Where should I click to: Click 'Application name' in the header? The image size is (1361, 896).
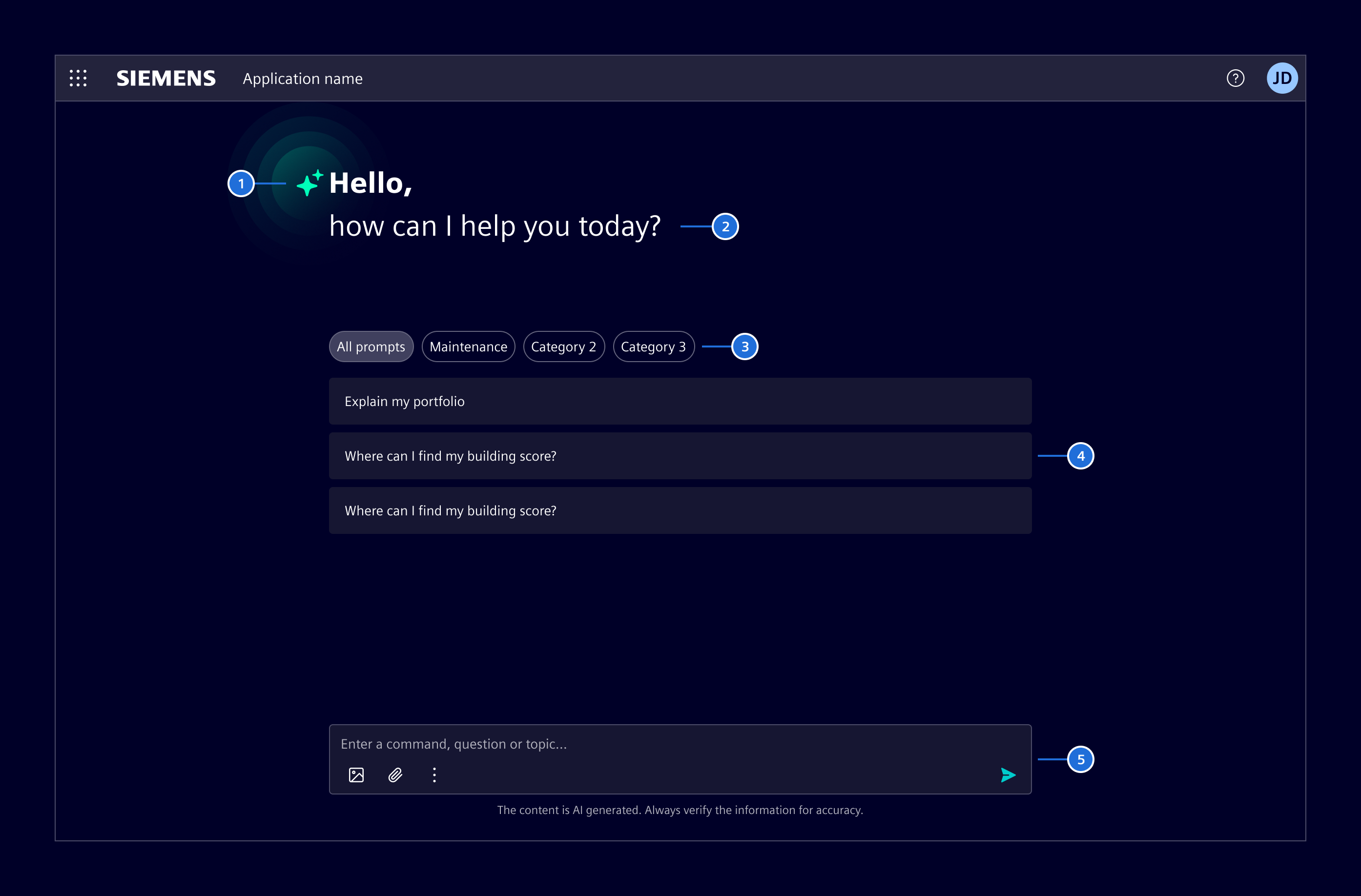pyautogui.click(x=303, y=79)
